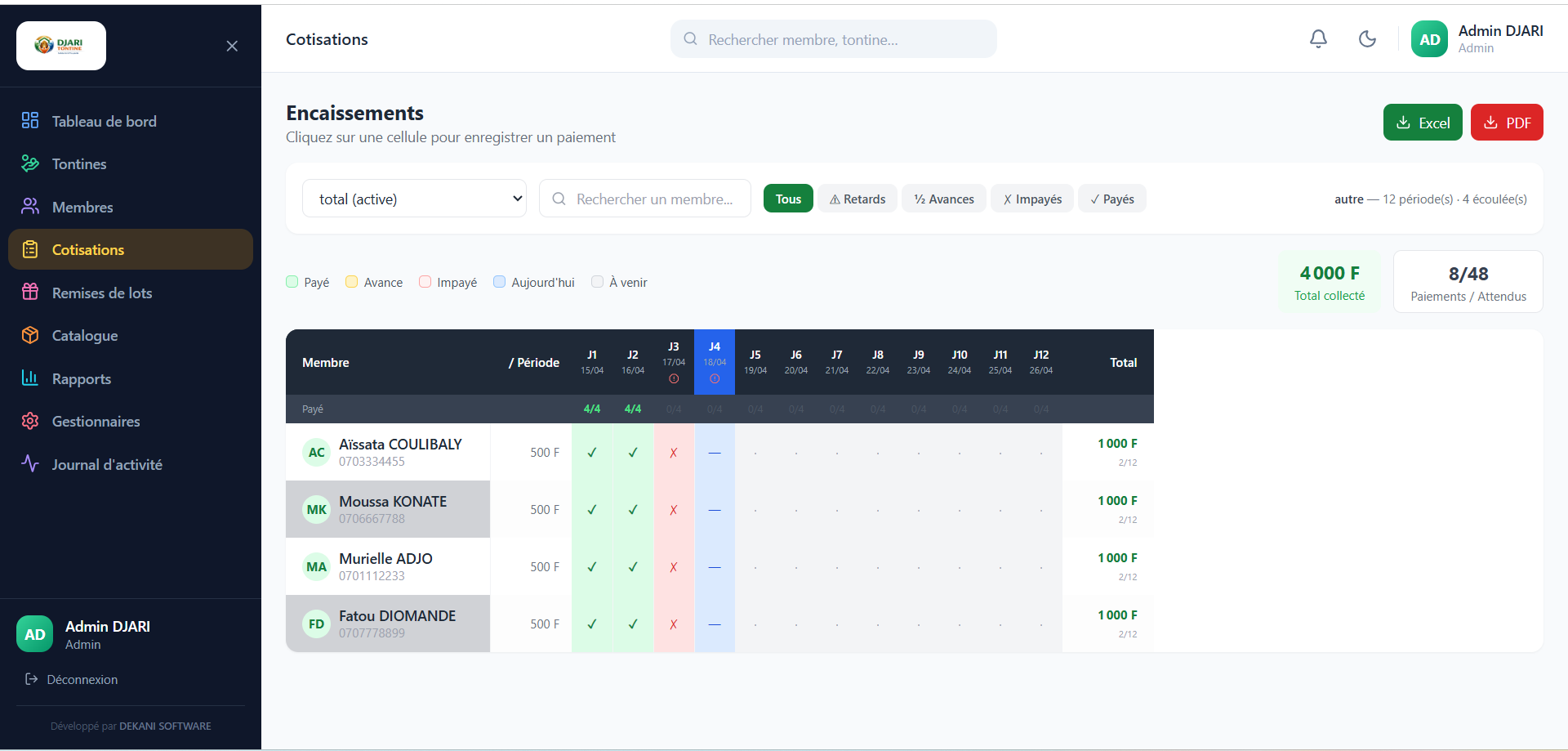Click the red unpaid J3 cell for Aïssata COULIBALY
The image size is (1568, 751).
(674, 452)
